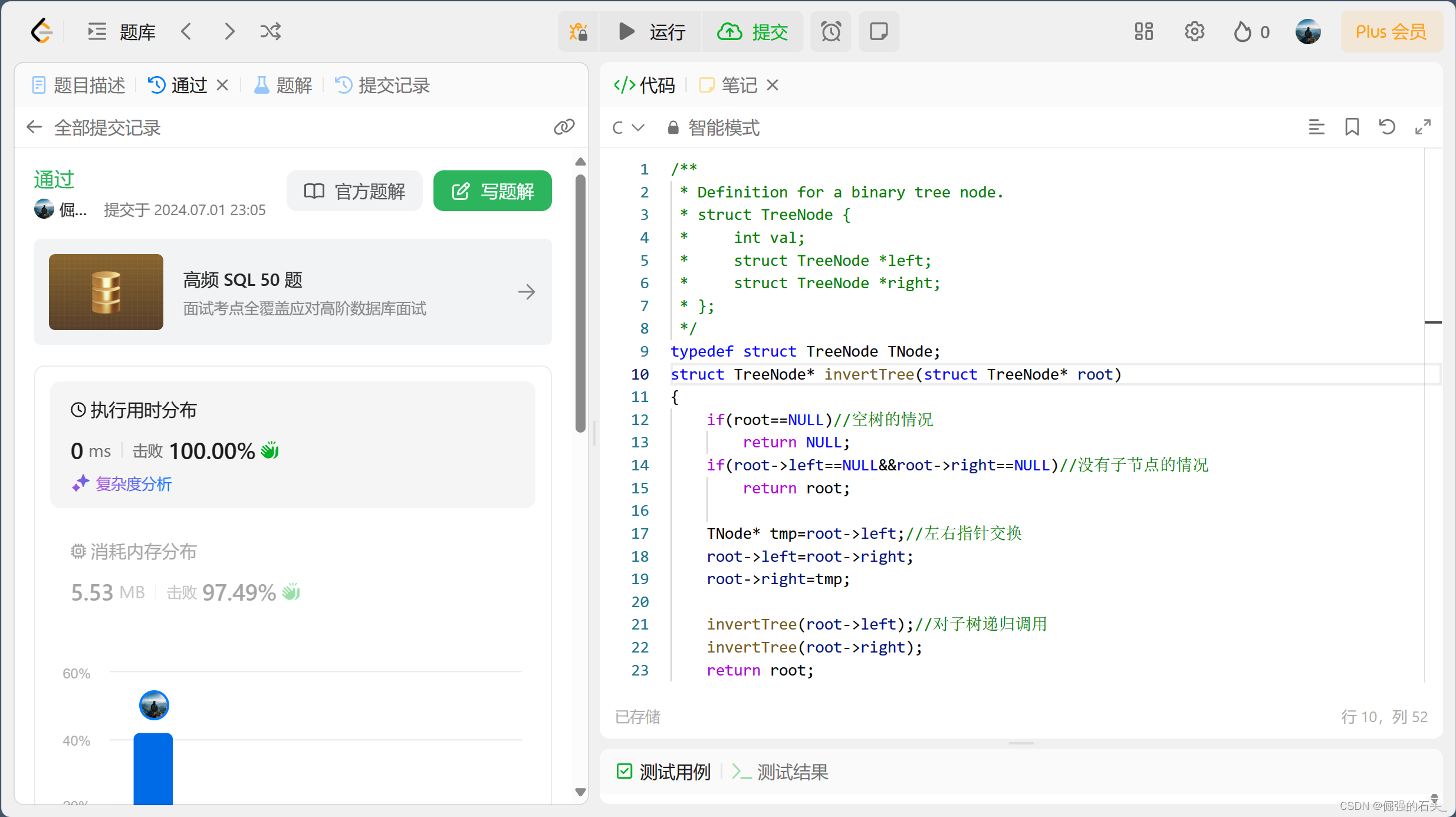Open the sticky note icon in toolbar
The height and width of the screenshot is (817, 1456).
[879, 31]
